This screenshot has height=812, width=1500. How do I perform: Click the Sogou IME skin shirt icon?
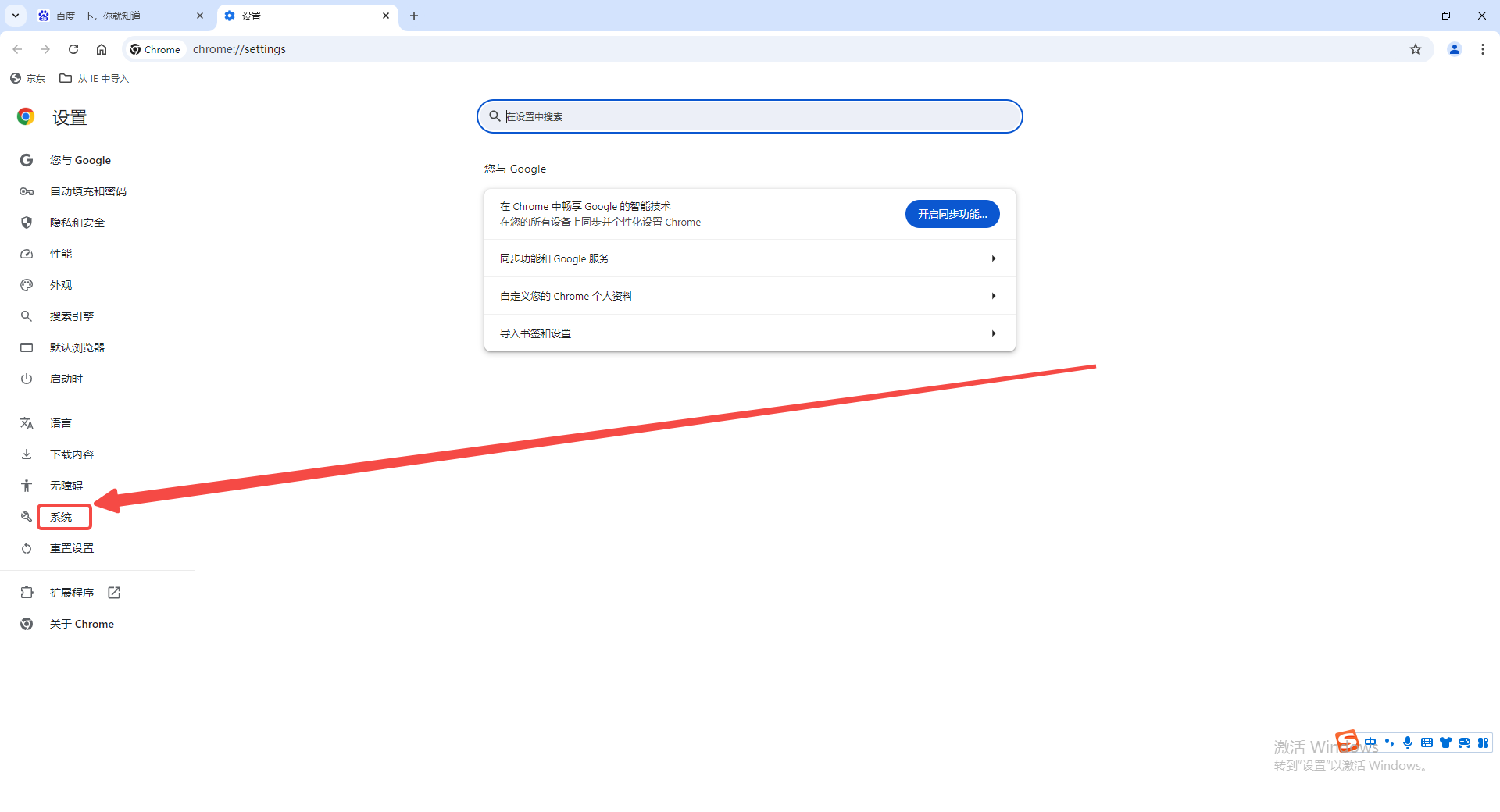[1445, 743]
